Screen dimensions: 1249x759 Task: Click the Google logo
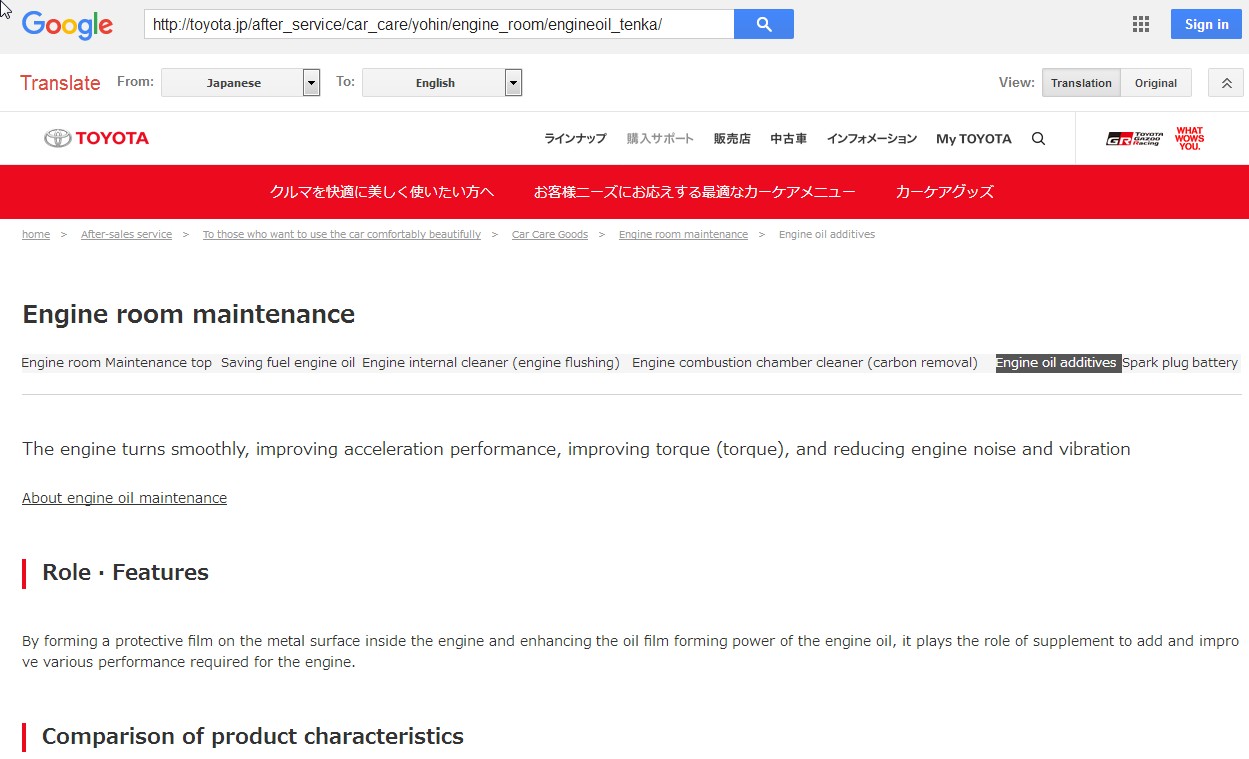tap(67, 25)
